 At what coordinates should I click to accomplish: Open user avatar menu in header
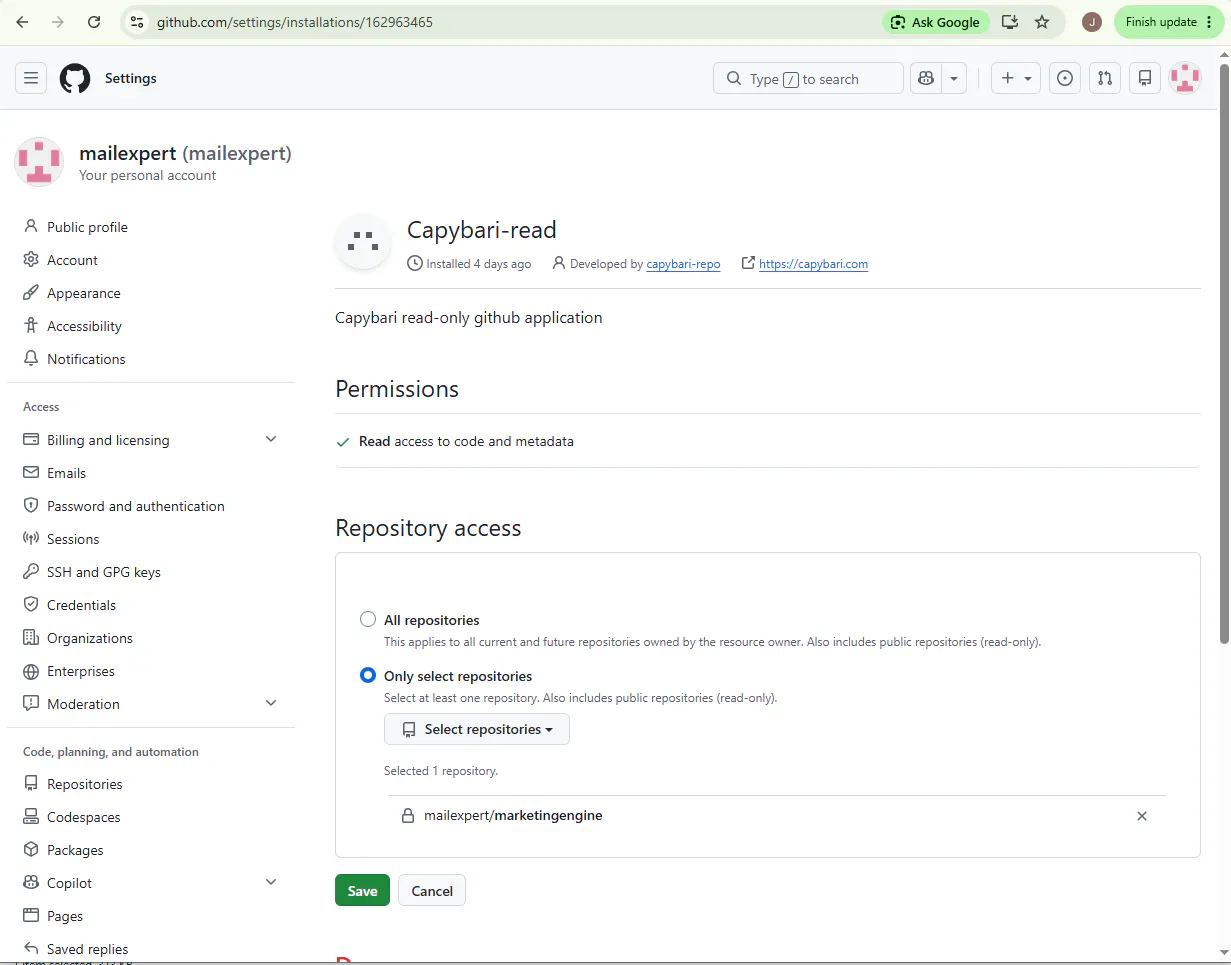[1185, 78]
